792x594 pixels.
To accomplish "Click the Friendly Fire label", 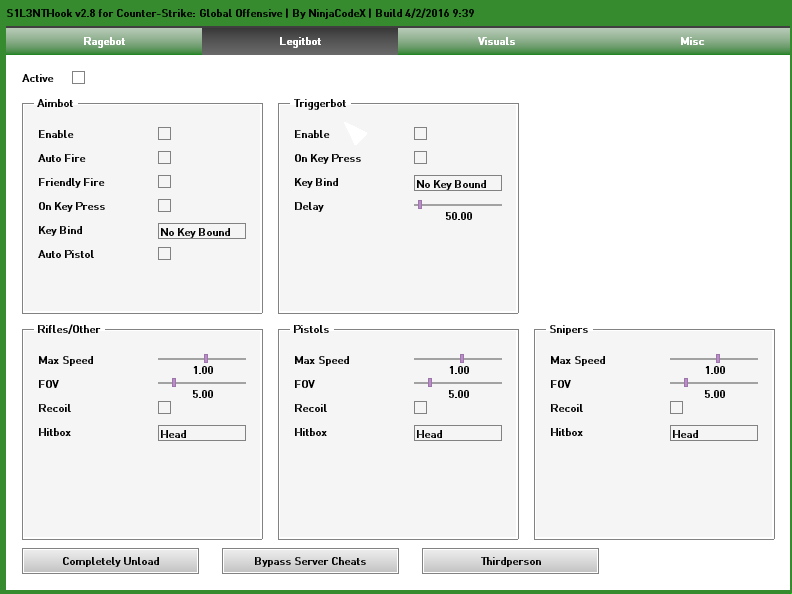I will click(71, 182).
